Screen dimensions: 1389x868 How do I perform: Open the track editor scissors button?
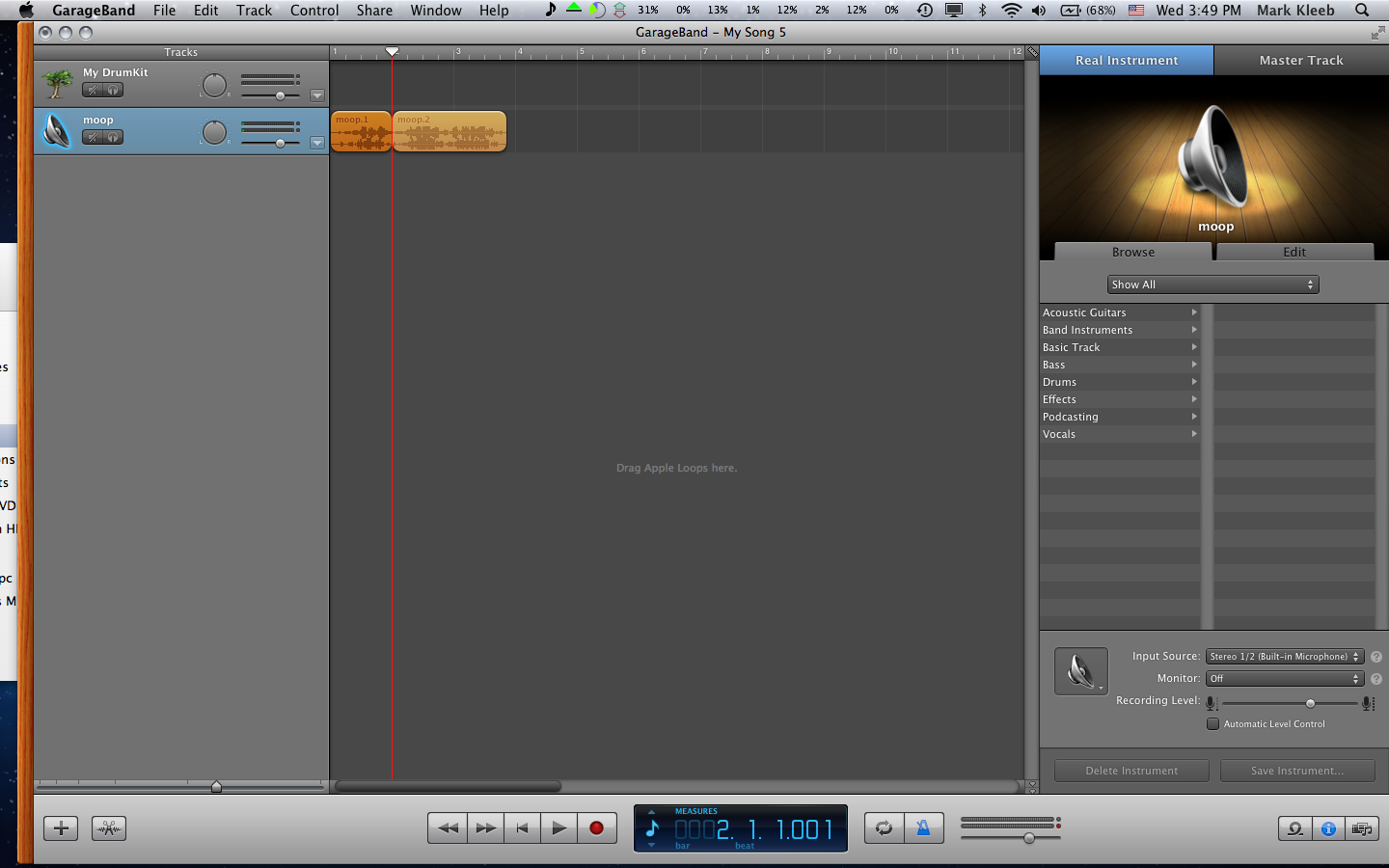coord(109,828)
